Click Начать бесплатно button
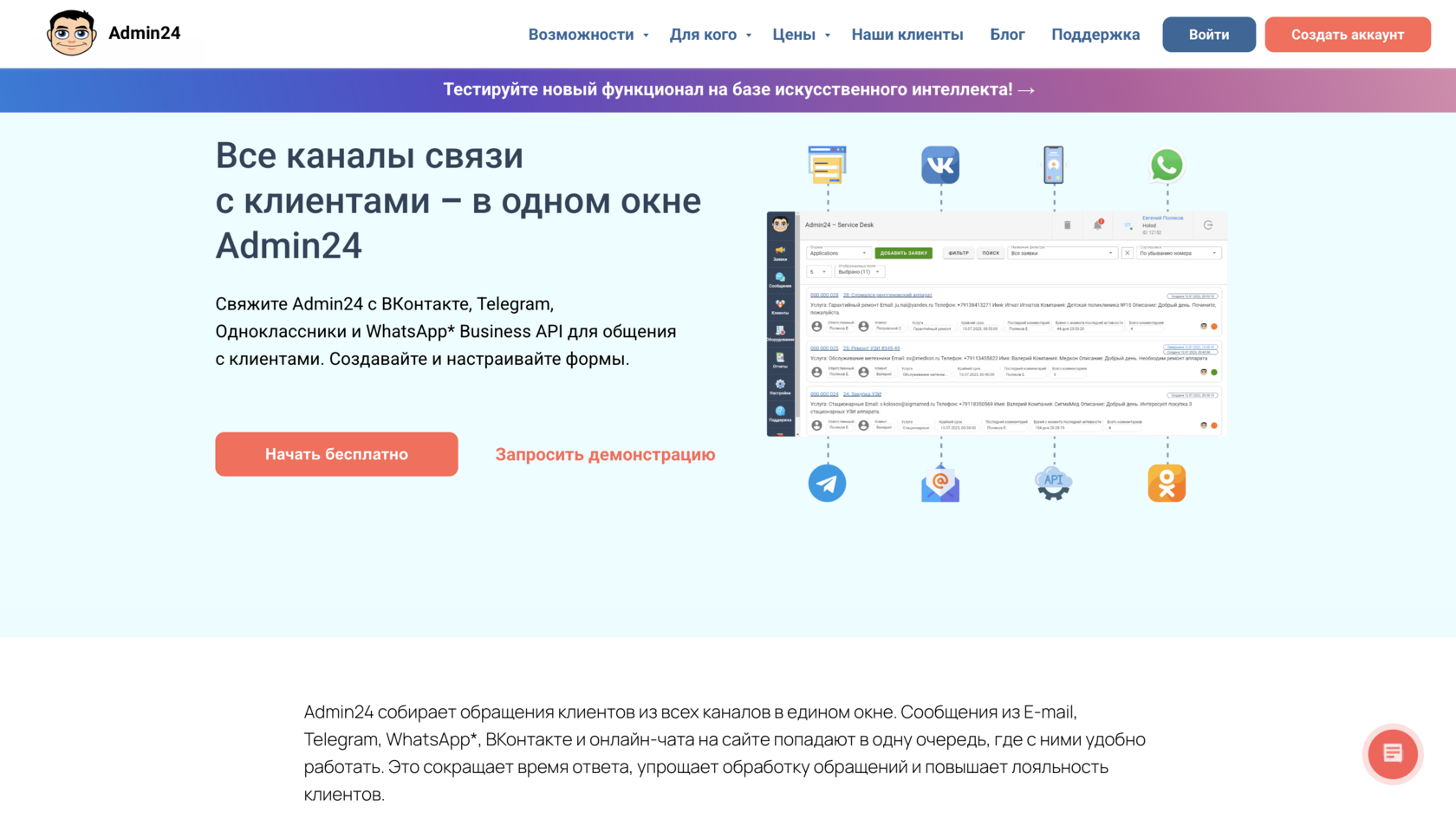 click(x=336, y=454)
